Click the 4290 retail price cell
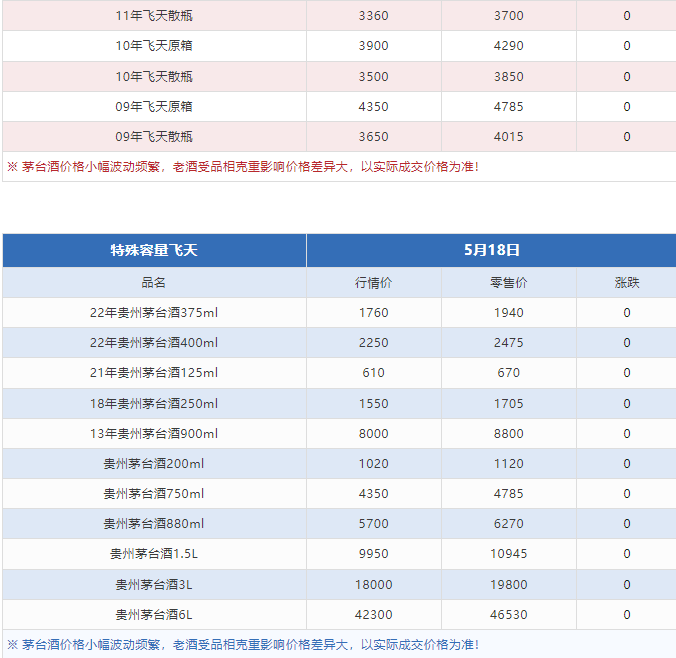The width and height of the screenshot is (676, 658). point(508,46)
